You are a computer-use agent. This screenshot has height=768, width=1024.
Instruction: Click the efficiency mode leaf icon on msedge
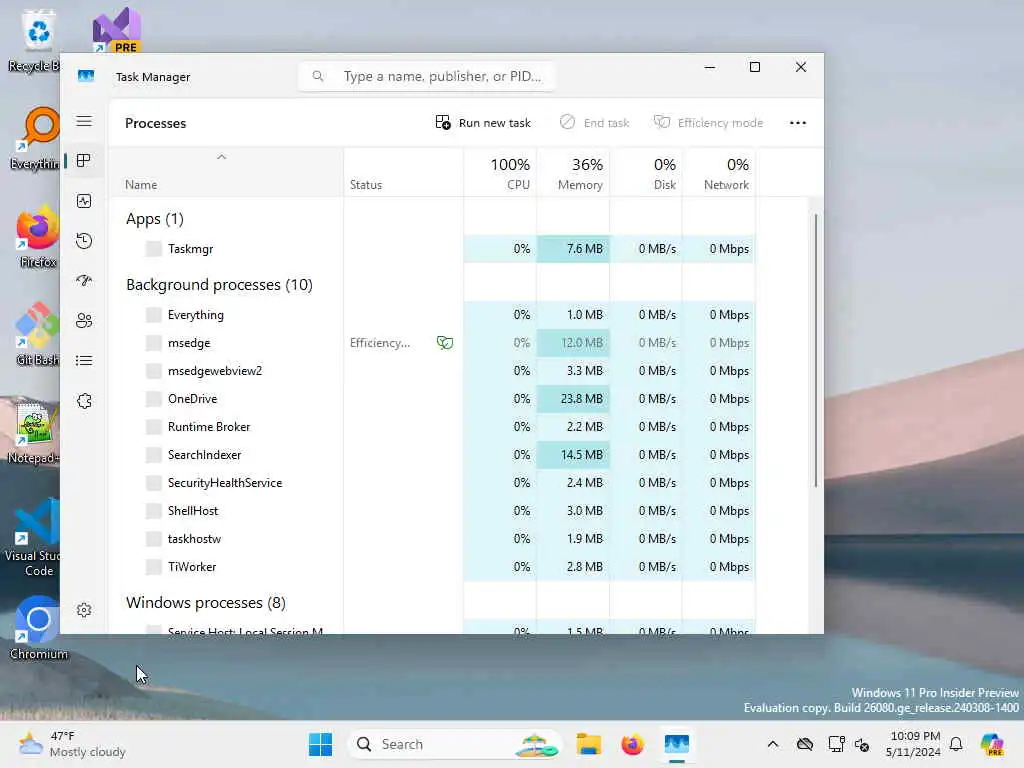[445, 342]
